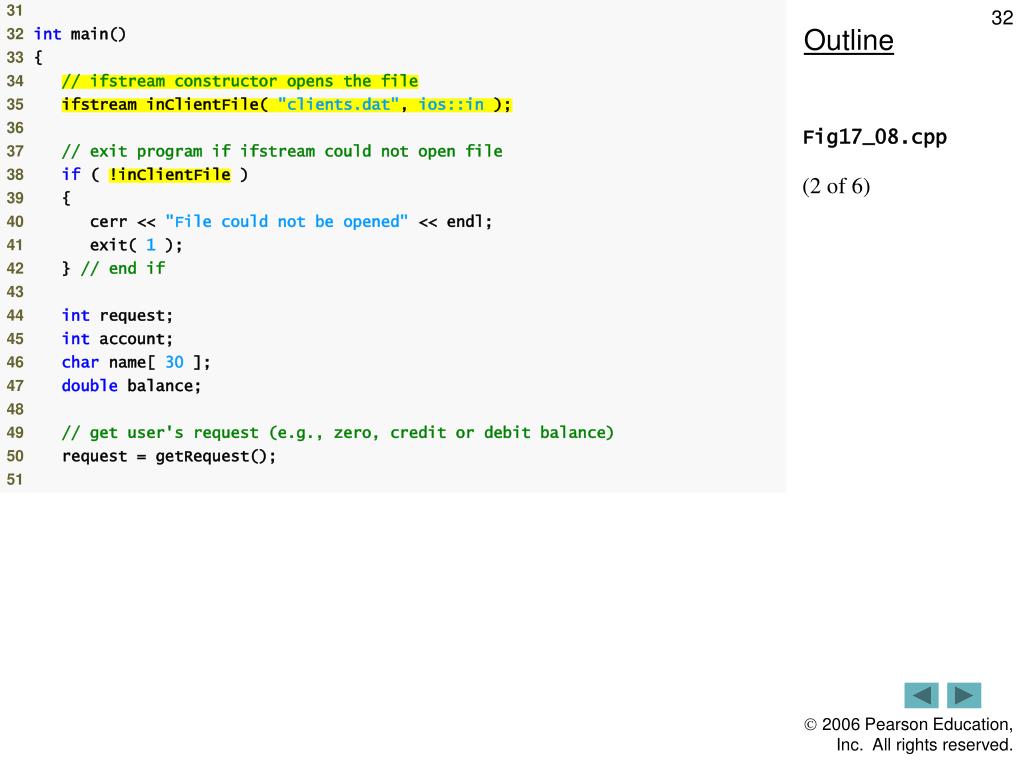Click the // end if comment
1024x768 pixels.
click(123, 268)
